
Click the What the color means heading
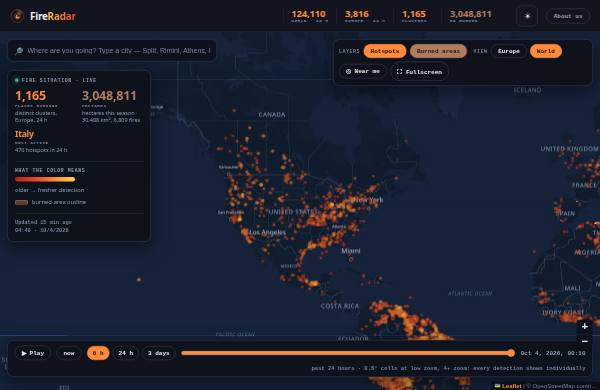[x=50, y=170]
